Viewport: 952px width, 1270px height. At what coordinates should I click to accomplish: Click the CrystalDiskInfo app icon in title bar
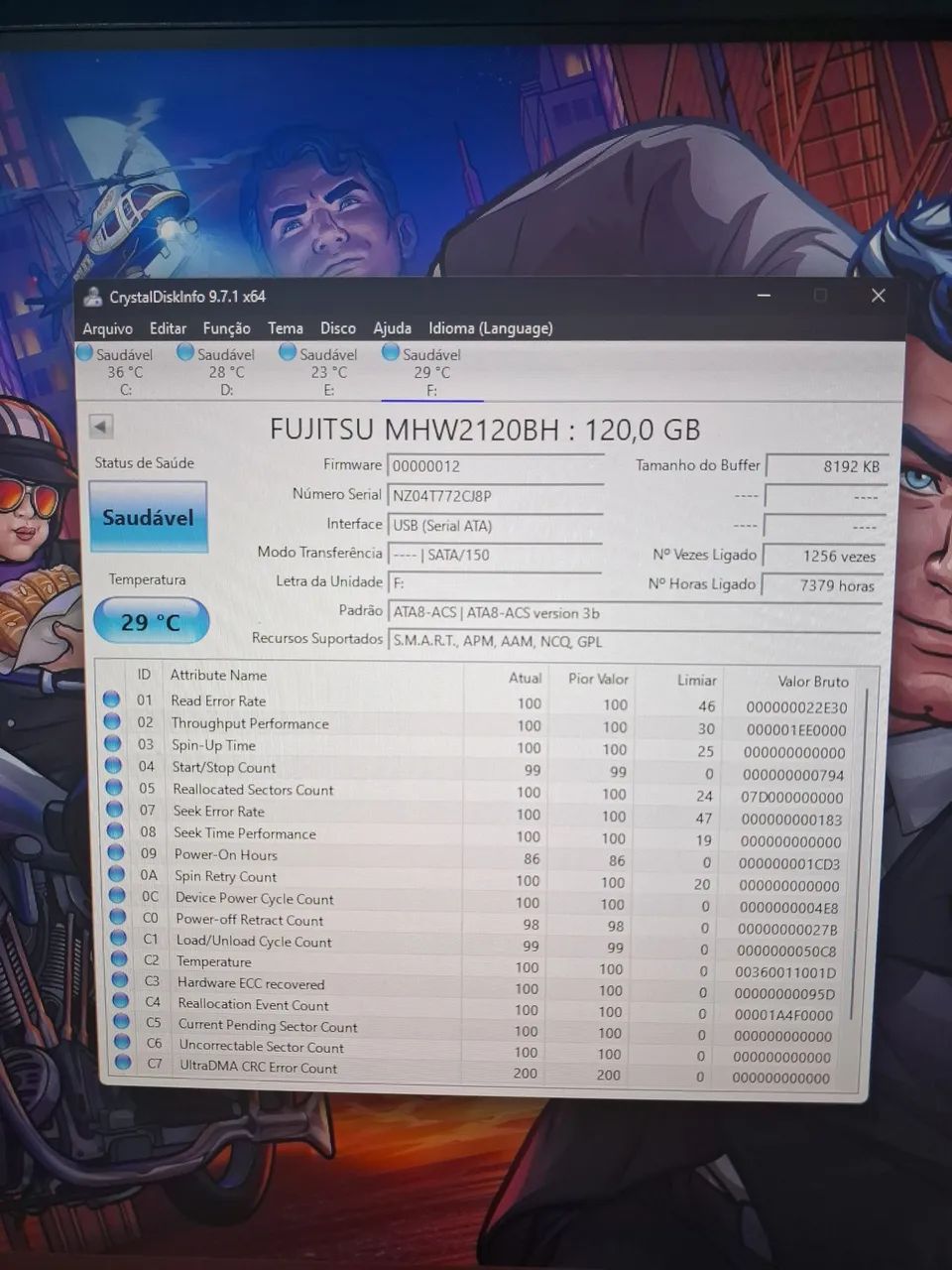point(93,297)
